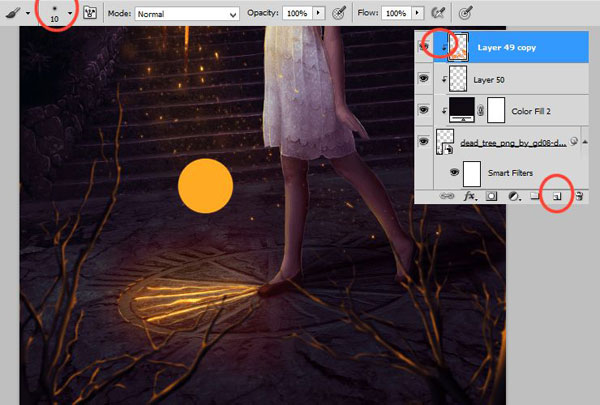The image size is (600, 405).
Task: Open the layer style fx menu
Action: click(x=470, y=196)
